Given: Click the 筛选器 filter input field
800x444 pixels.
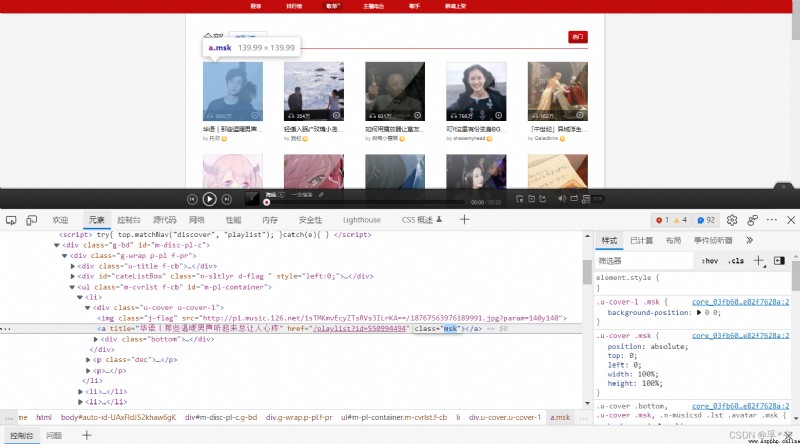Looking at the screenshot, I should (x=644, y=261).
